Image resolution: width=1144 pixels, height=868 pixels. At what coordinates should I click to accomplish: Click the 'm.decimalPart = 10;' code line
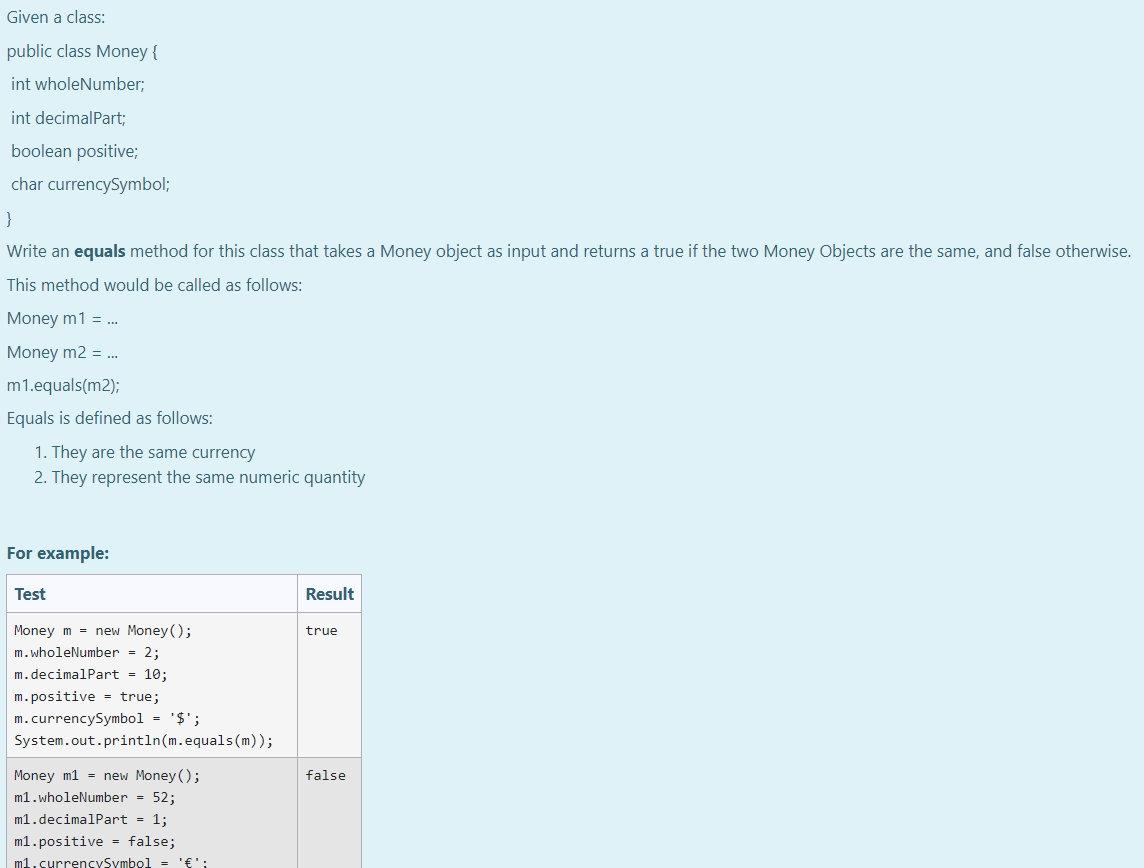(90, 675)
